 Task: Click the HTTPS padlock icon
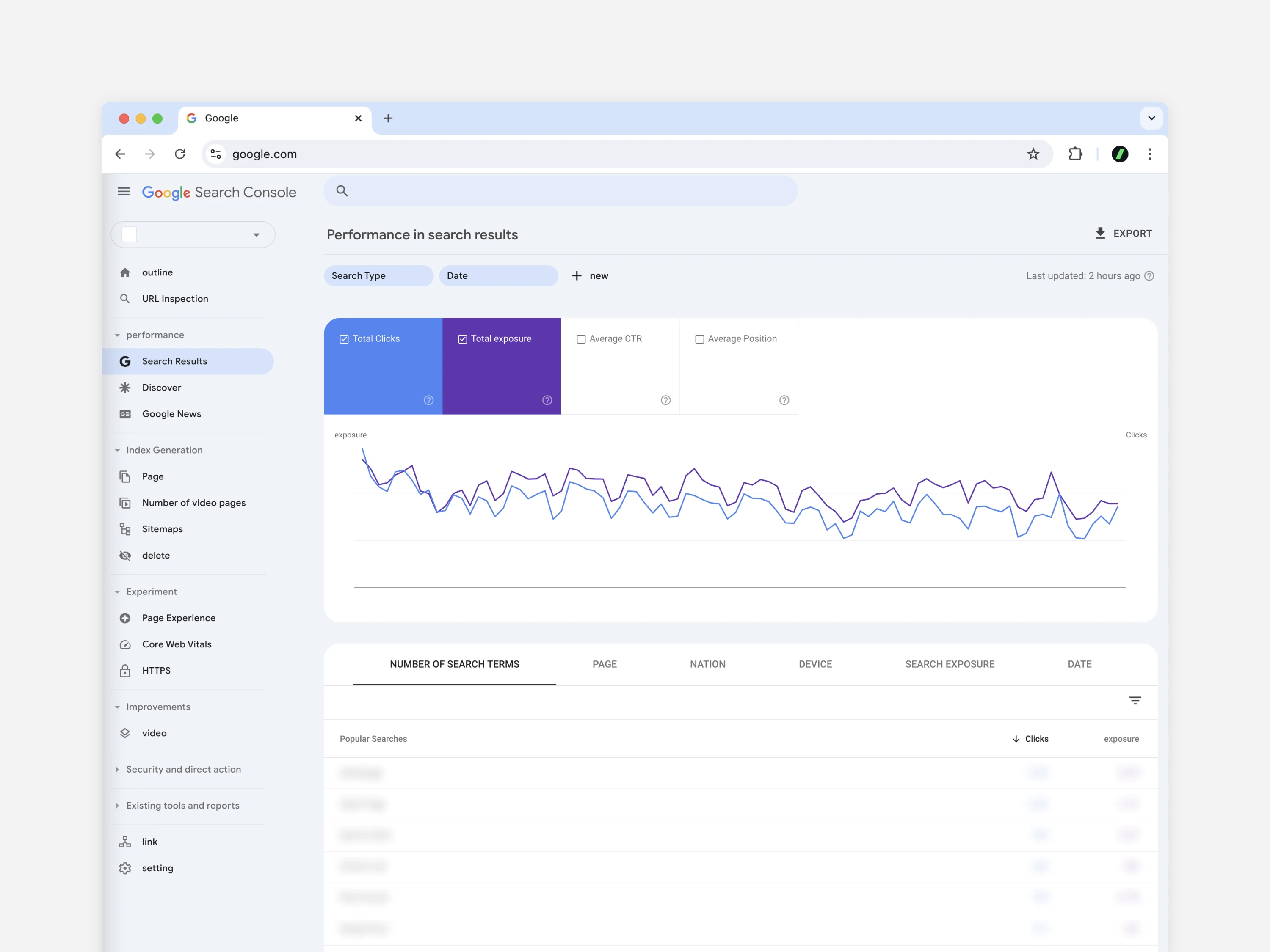pos(125,671)
